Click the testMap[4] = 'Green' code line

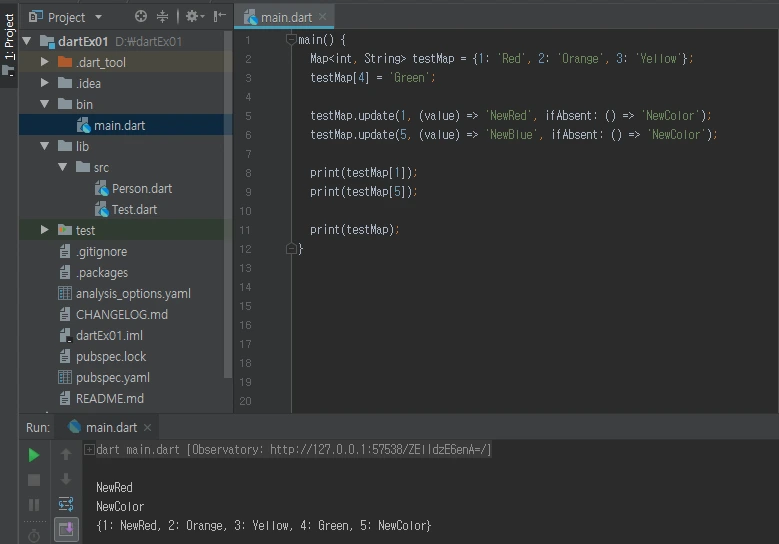coord(372,78)
